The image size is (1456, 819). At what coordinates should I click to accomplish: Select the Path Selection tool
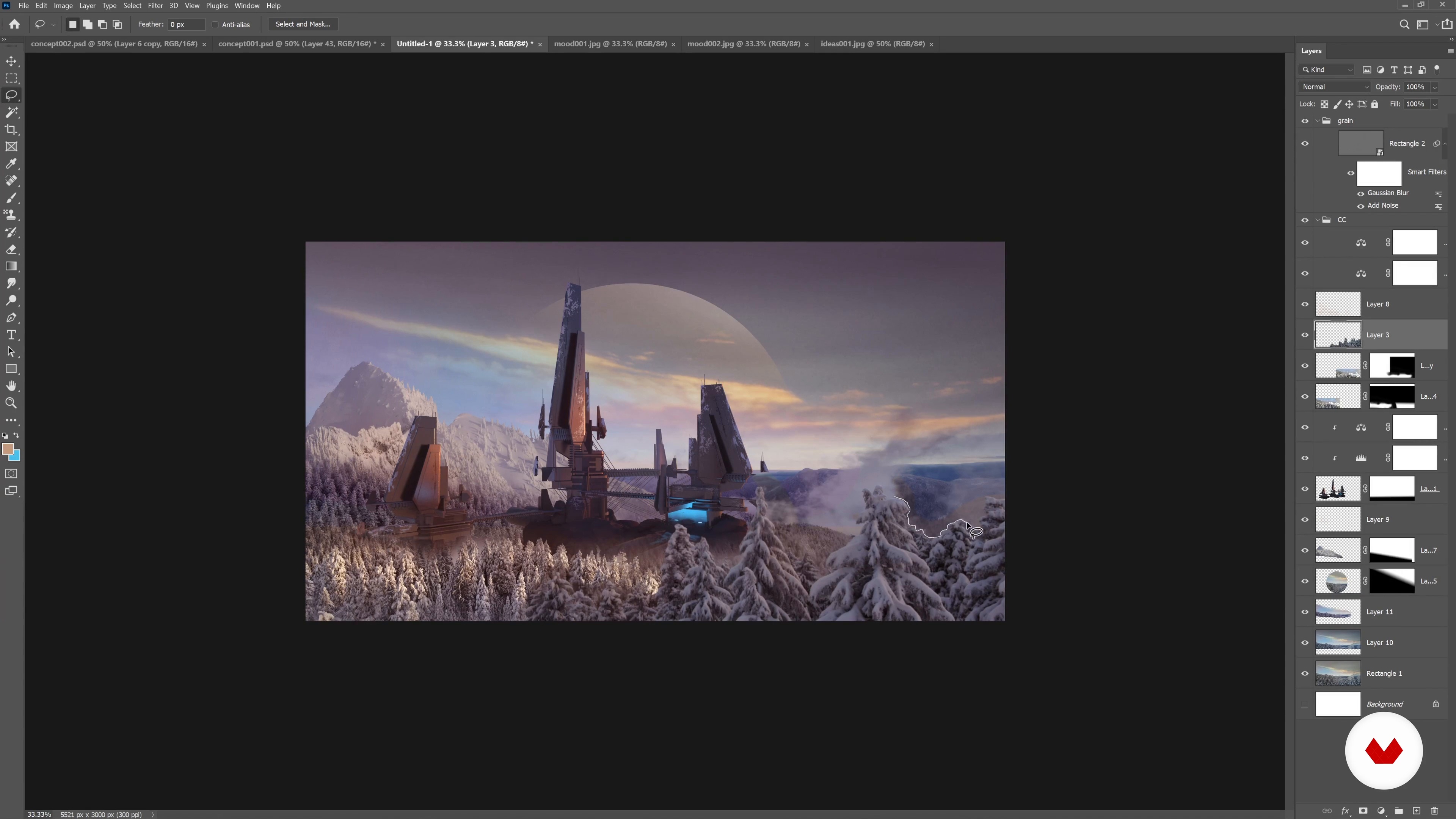pos(11,351)
